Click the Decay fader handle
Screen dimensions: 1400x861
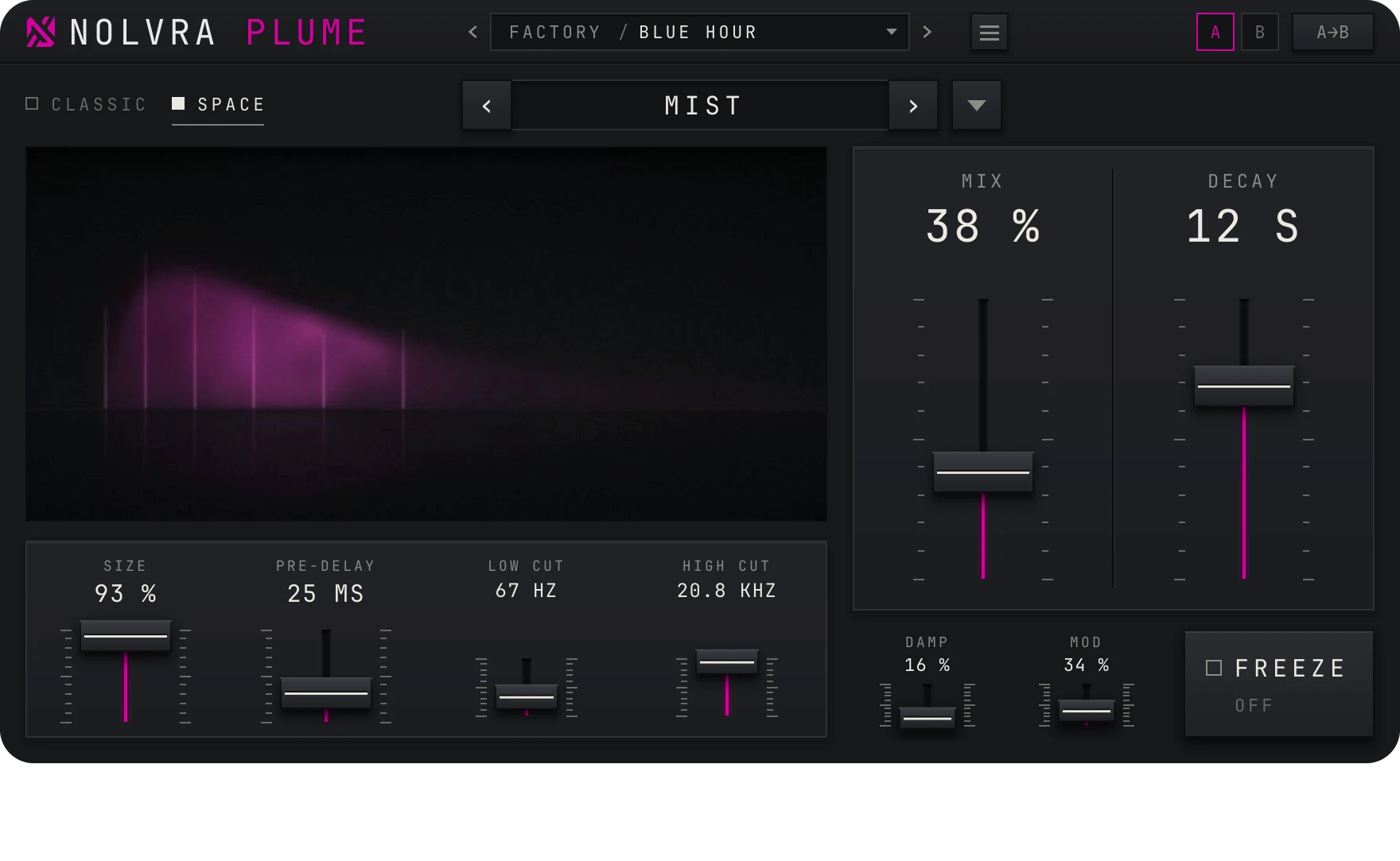[x=1243, y=386]
